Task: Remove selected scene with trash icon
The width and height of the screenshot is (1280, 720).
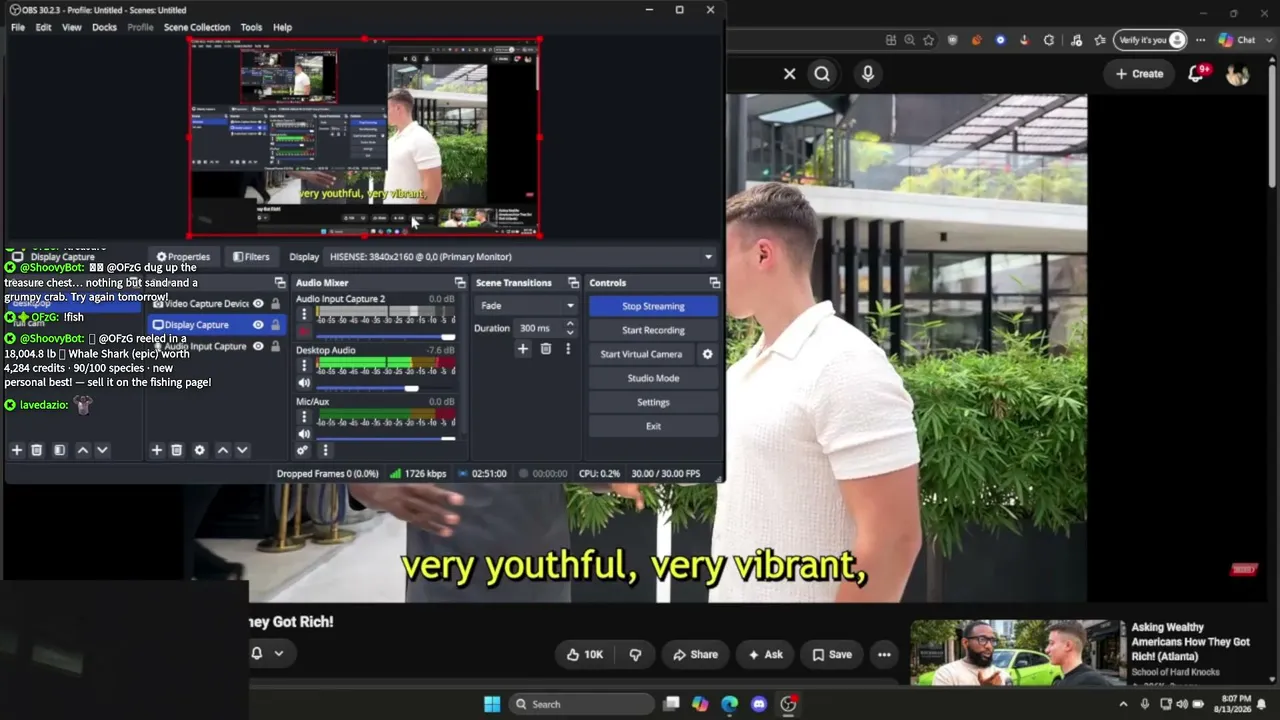Action: tap(37, 450)
